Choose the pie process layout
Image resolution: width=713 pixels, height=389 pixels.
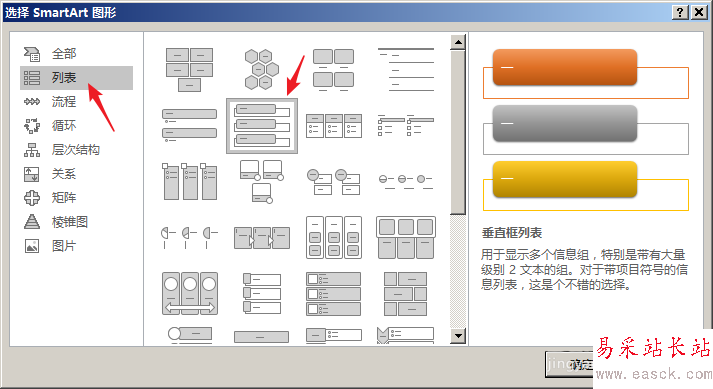(190, 237)
